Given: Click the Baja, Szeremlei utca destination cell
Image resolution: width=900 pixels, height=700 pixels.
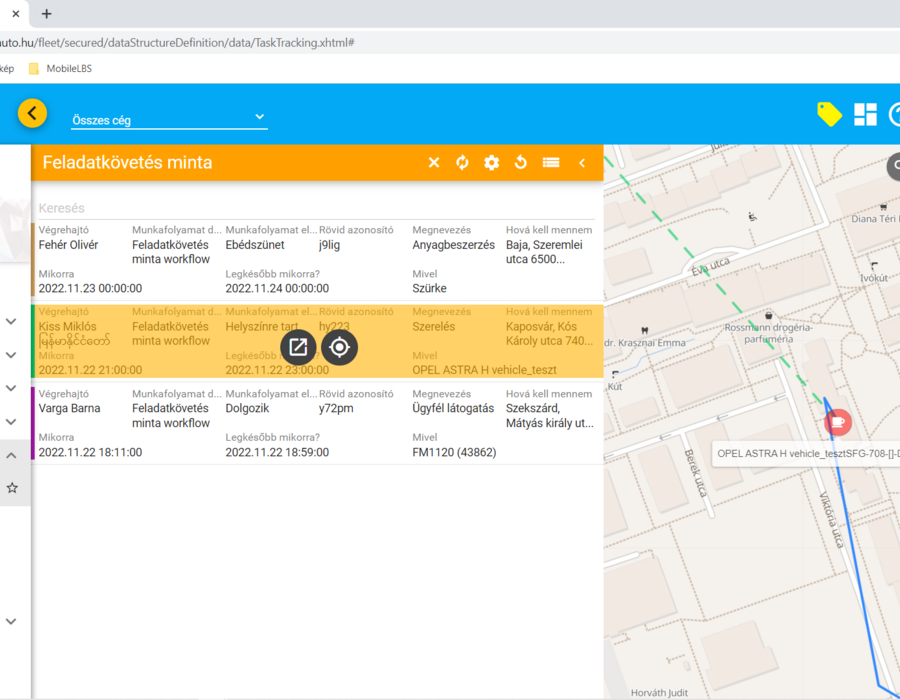Looking at the screenshot, I should (544, 252).
